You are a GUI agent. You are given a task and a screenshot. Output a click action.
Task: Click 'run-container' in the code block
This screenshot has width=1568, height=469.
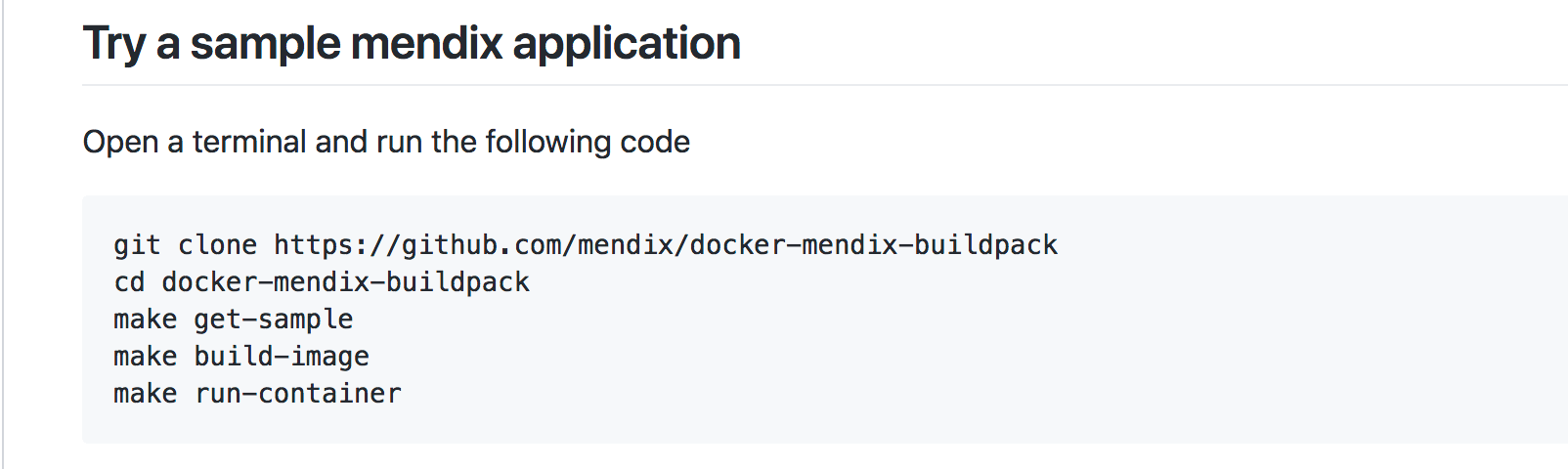[x=297, y=394]
